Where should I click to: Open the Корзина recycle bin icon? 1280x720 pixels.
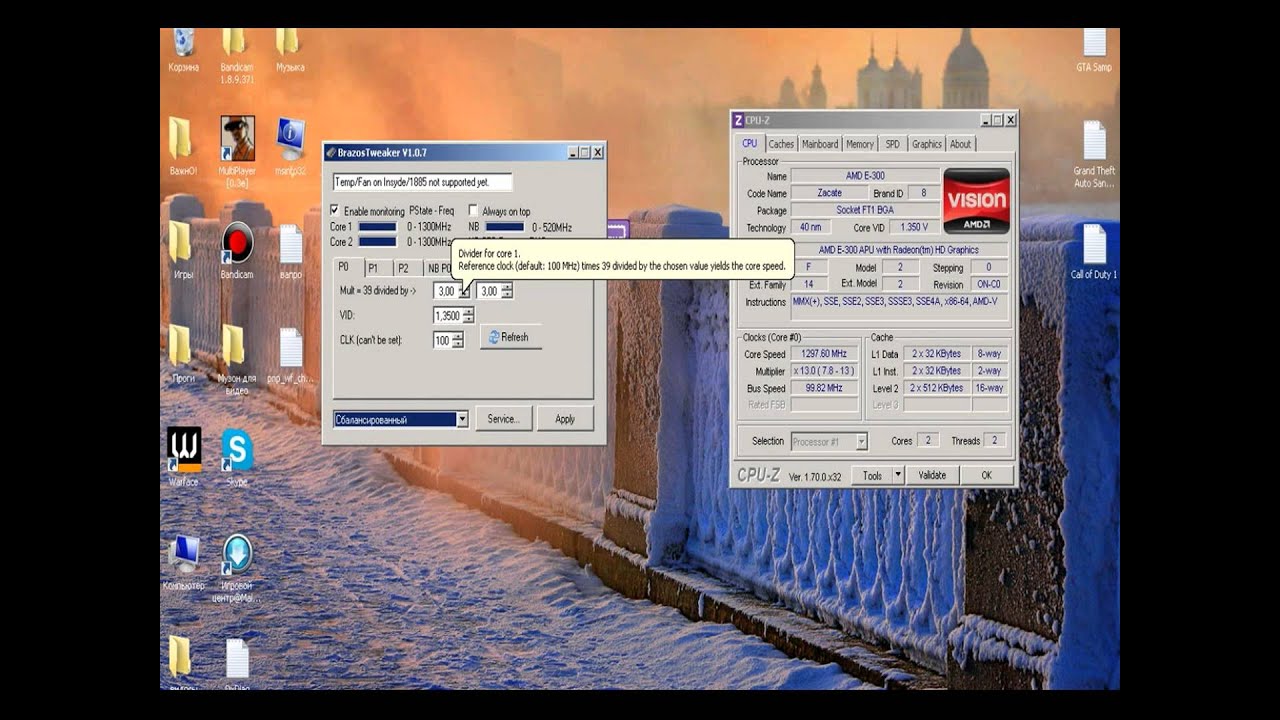[x=184, y=42]
